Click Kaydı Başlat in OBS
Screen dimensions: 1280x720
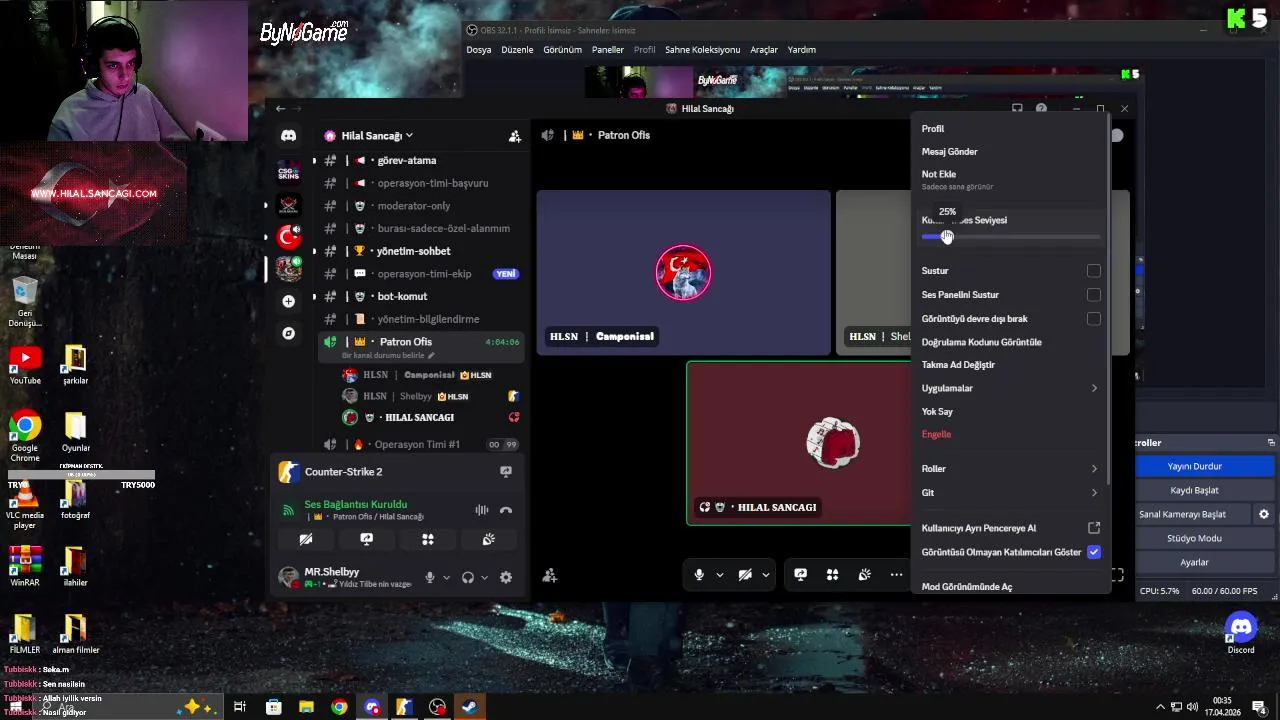click(x=1194, y=490)
